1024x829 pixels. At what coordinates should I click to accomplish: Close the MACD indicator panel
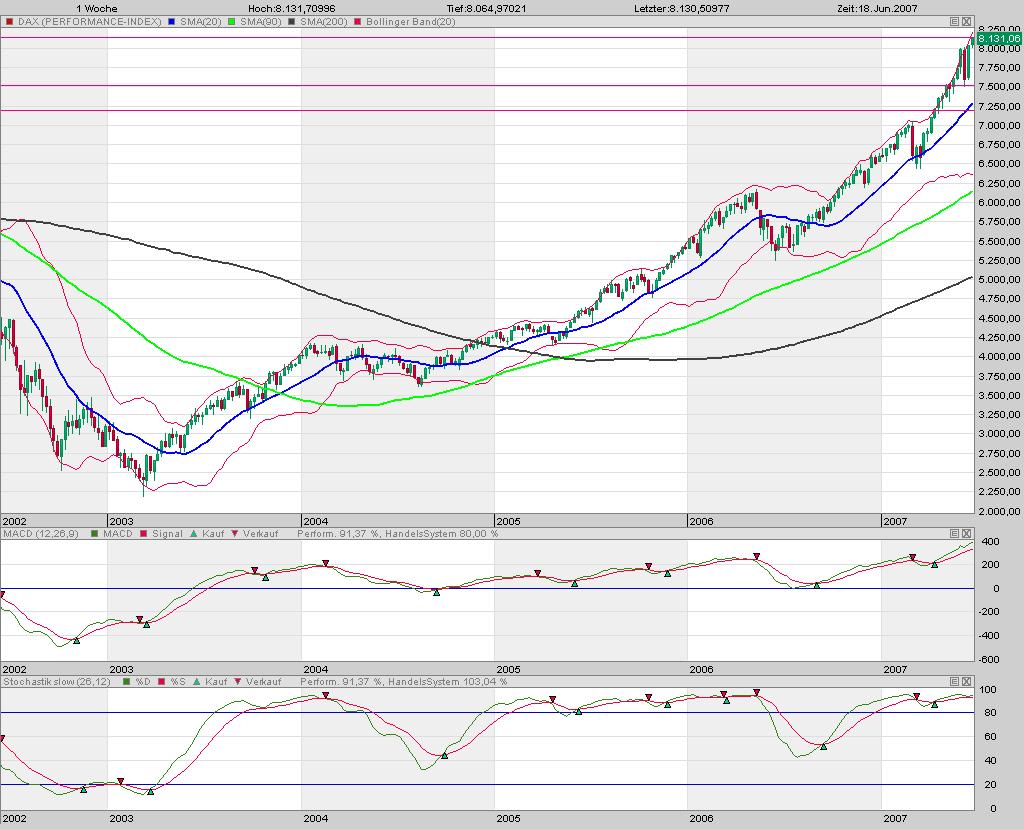coord(966,533)
